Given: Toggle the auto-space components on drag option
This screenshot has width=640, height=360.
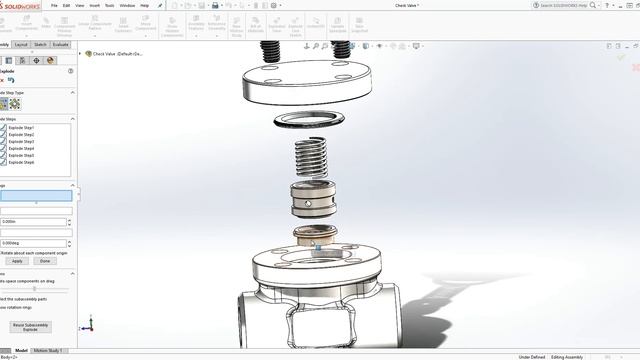Looking at the screenshot, I should pos(27,281).
